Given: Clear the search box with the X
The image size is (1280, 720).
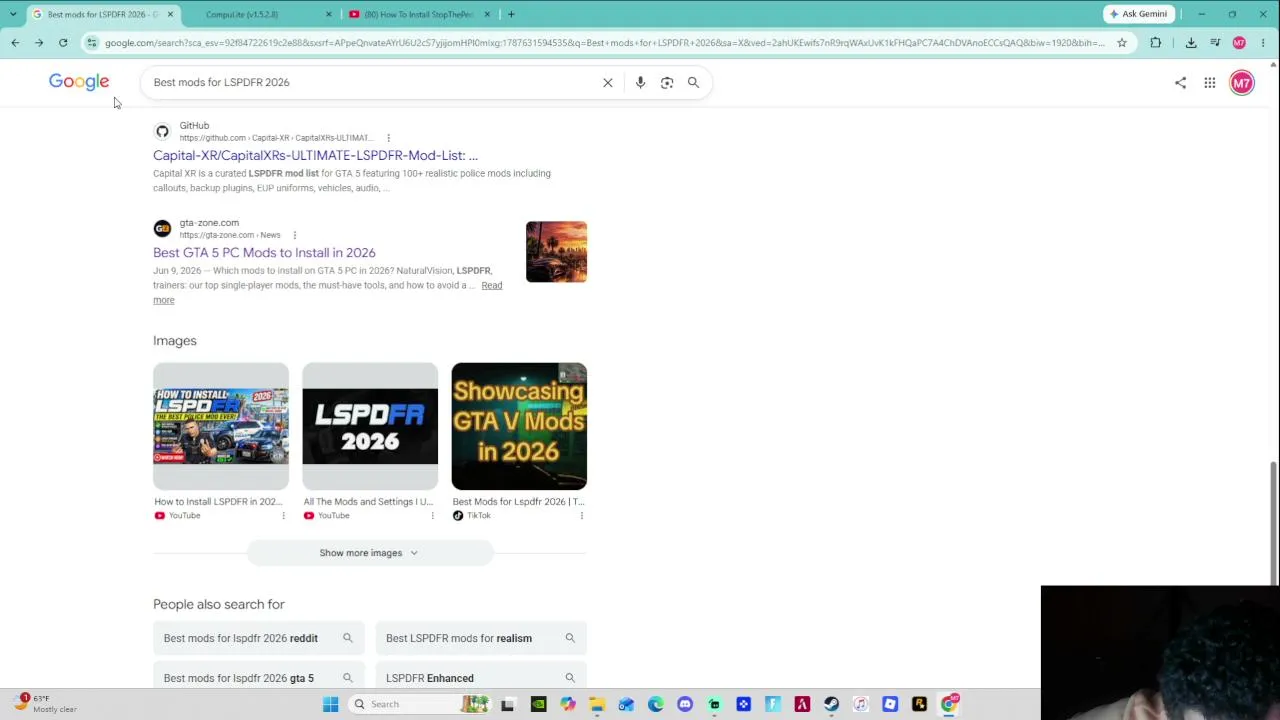Looking at the screenshot, I should click(x=607, y=83).
